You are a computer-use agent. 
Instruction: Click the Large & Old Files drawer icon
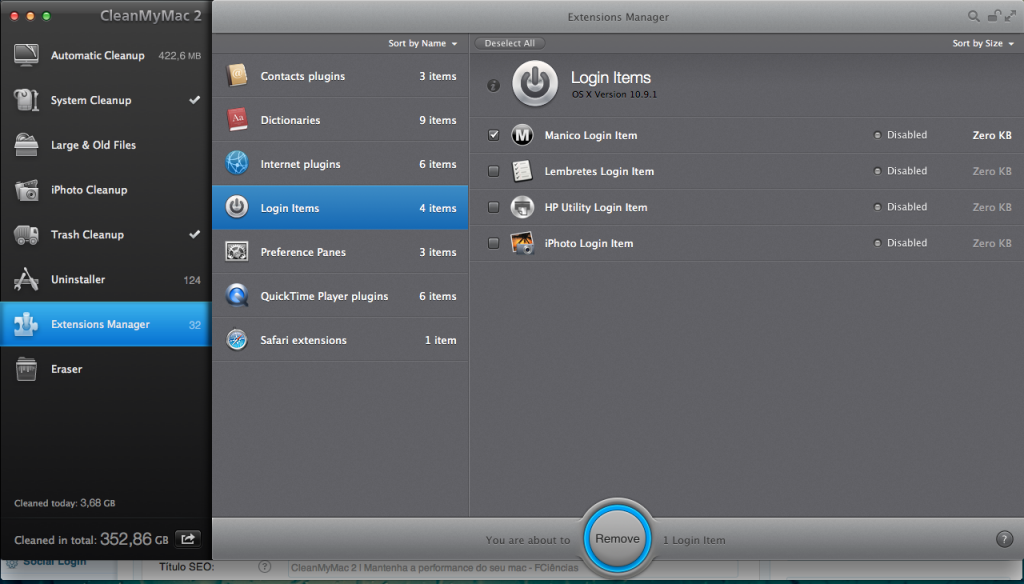click(26, 145)
